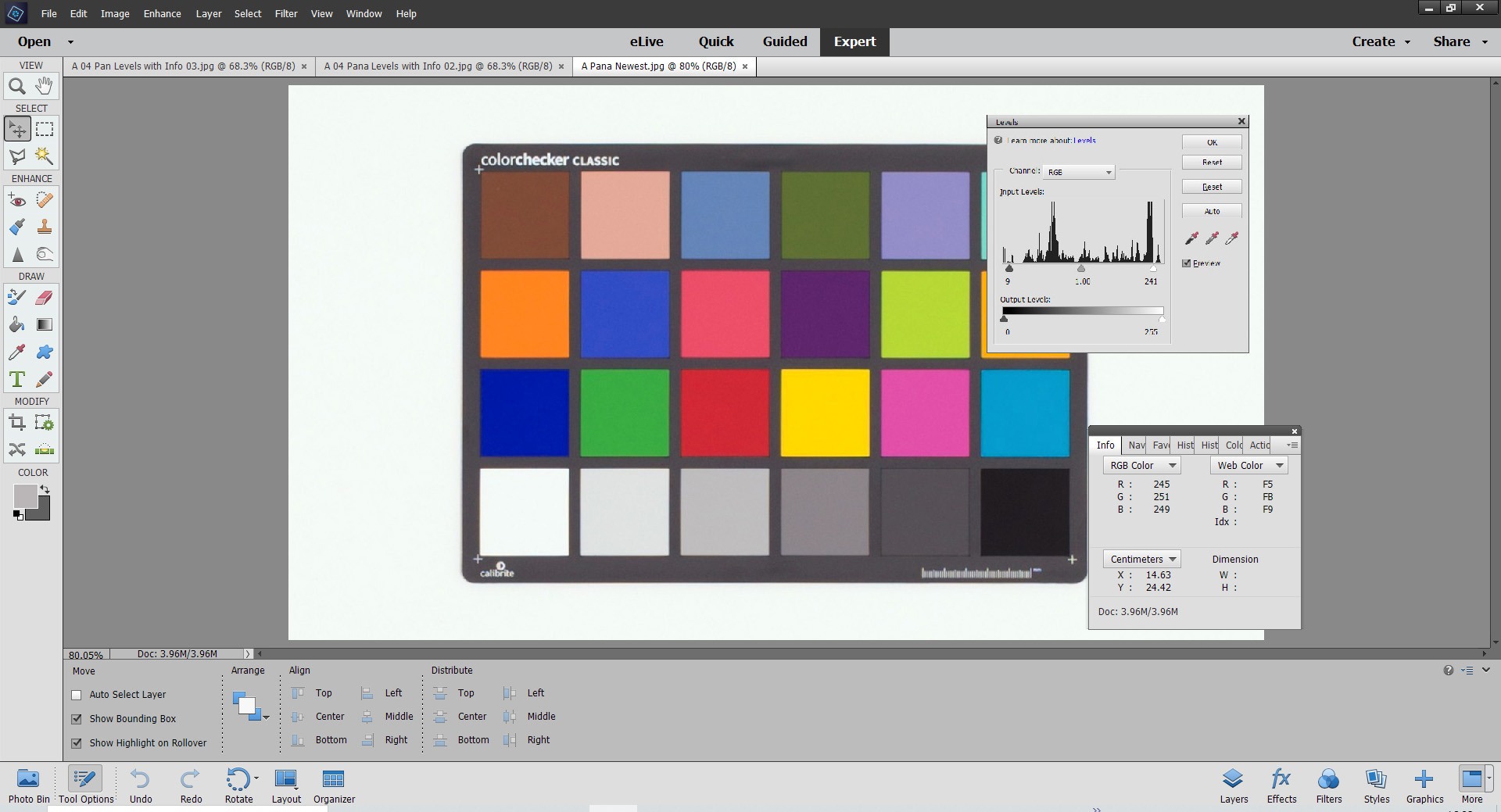Screen dimensions: 1501x812
Task: Choose the Rectangular Marquee tool
Action: click(45, 129)
